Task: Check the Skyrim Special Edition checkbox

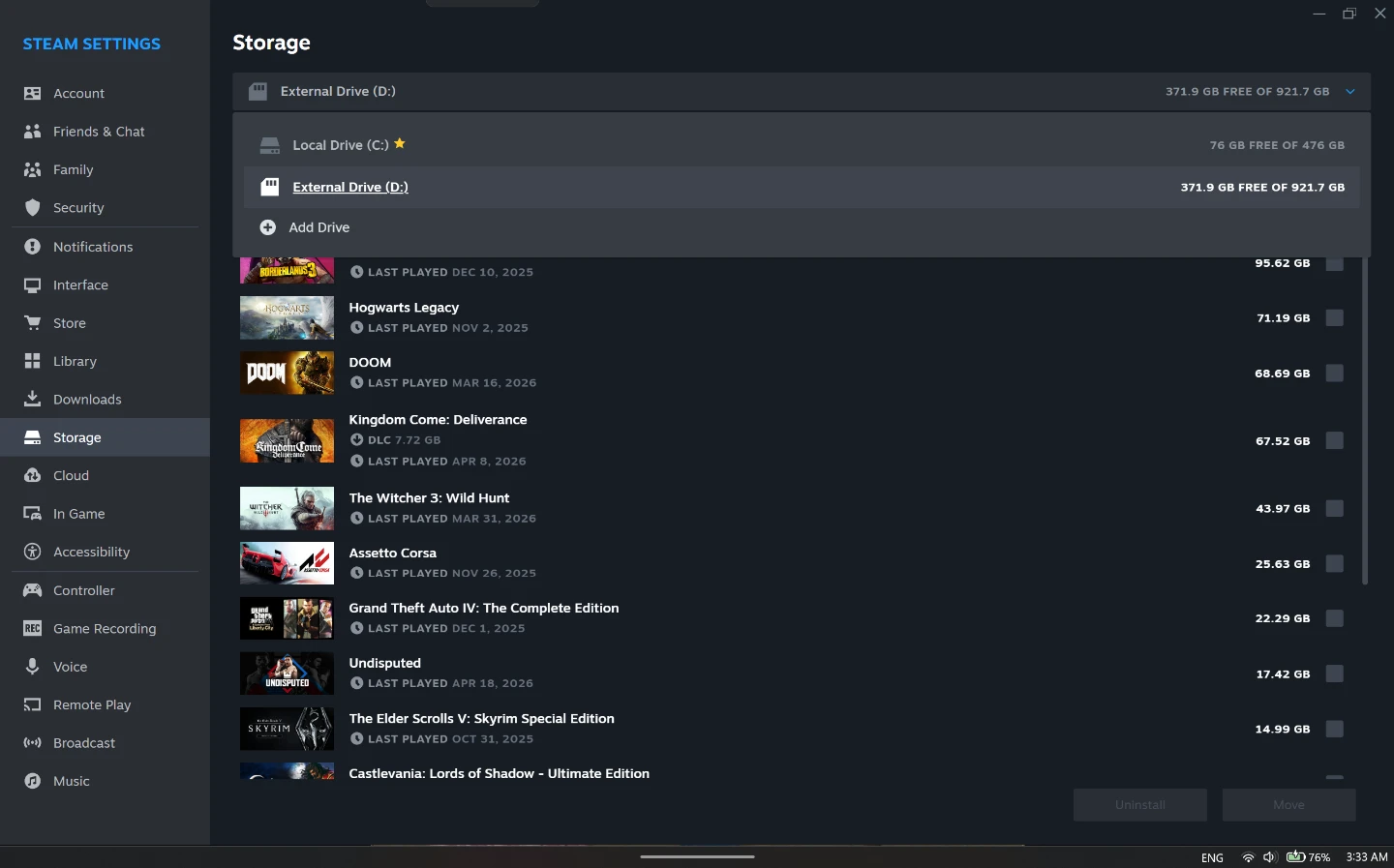Action: pos(1335,729)
